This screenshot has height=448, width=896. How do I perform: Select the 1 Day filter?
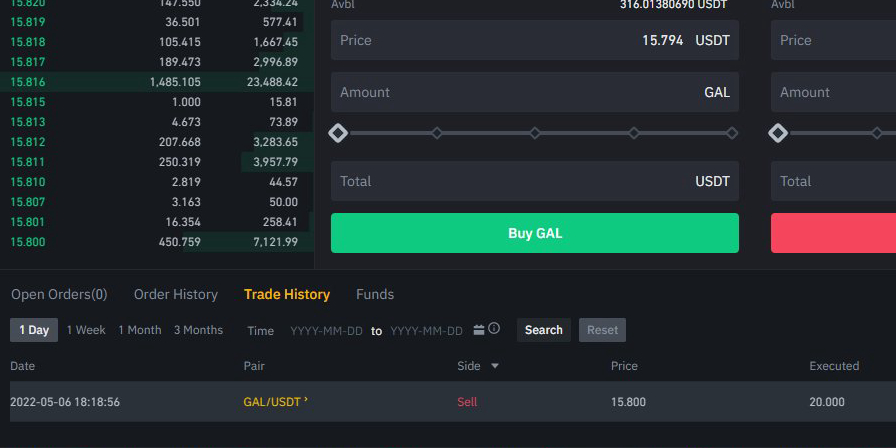pos(34,330)
